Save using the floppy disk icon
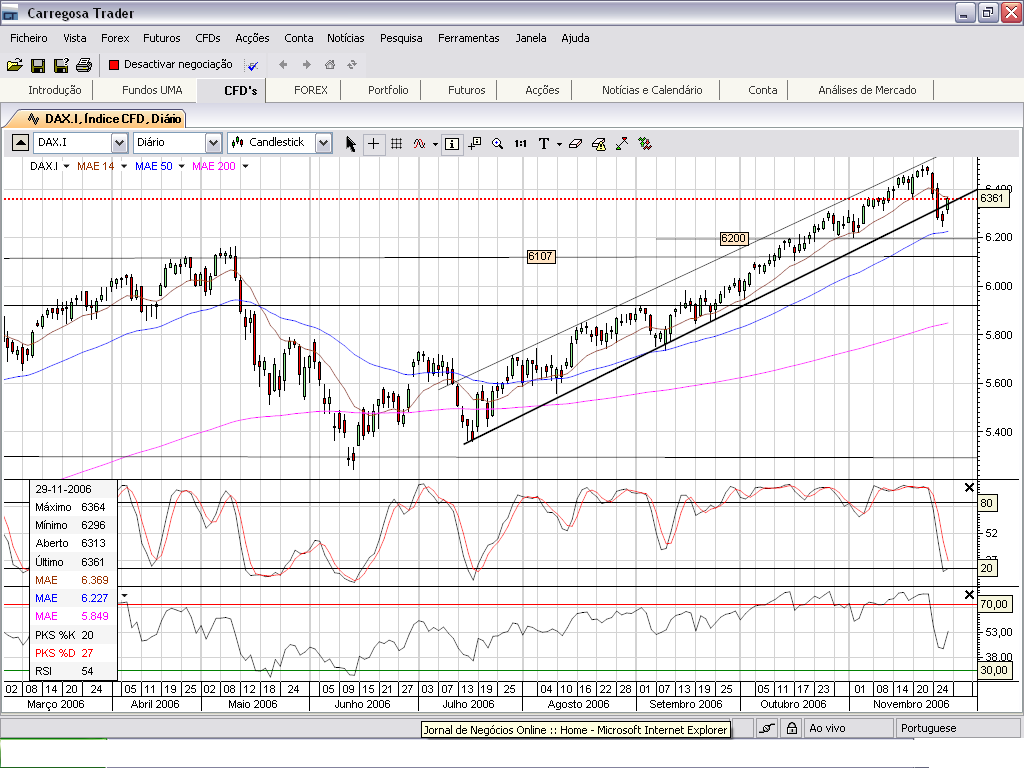The height and width of the screenshot is (768, 1024). (38, 65)
